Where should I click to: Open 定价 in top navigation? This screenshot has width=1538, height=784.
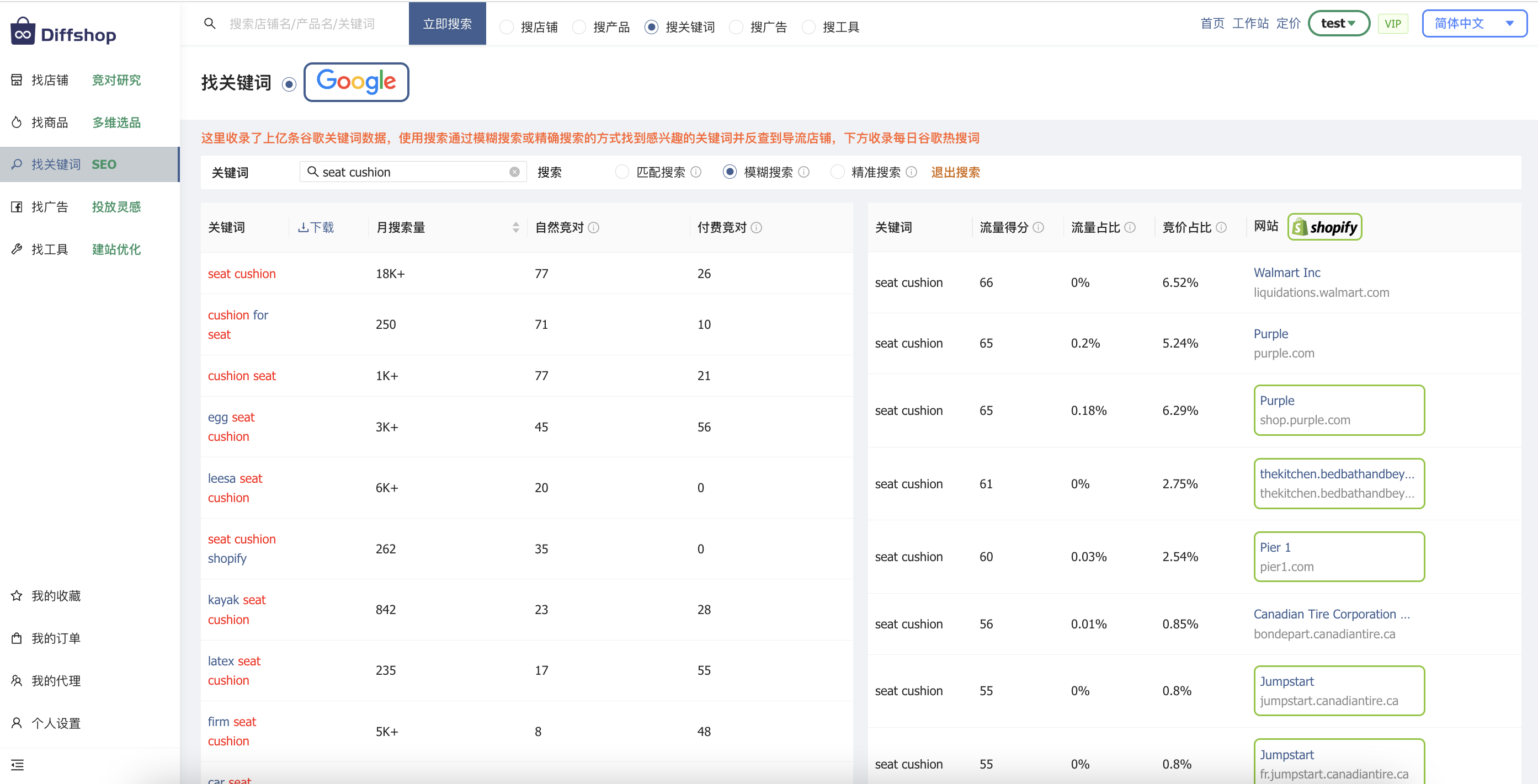(1289, 23)
